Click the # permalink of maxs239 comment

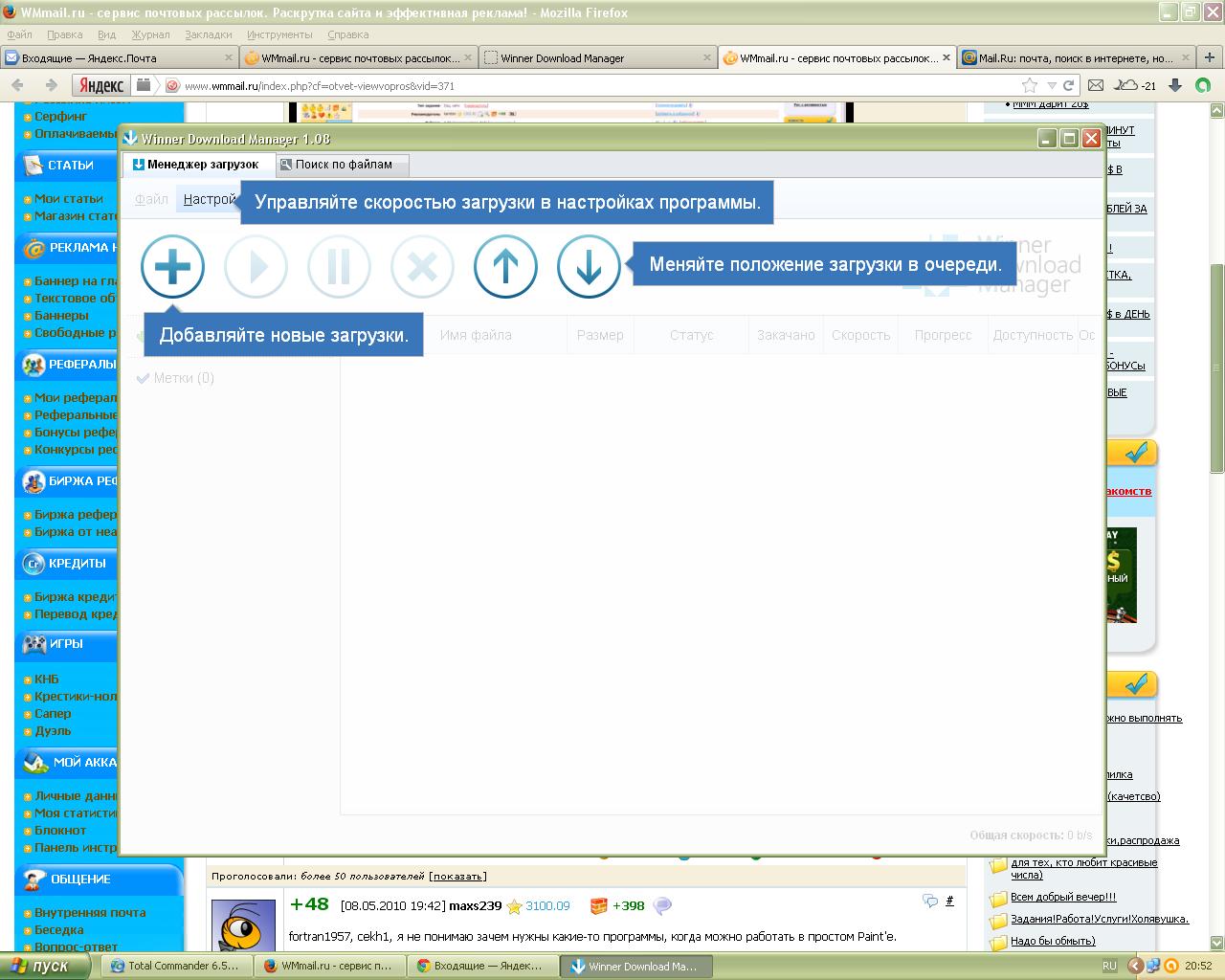click(x=949, y=901)
